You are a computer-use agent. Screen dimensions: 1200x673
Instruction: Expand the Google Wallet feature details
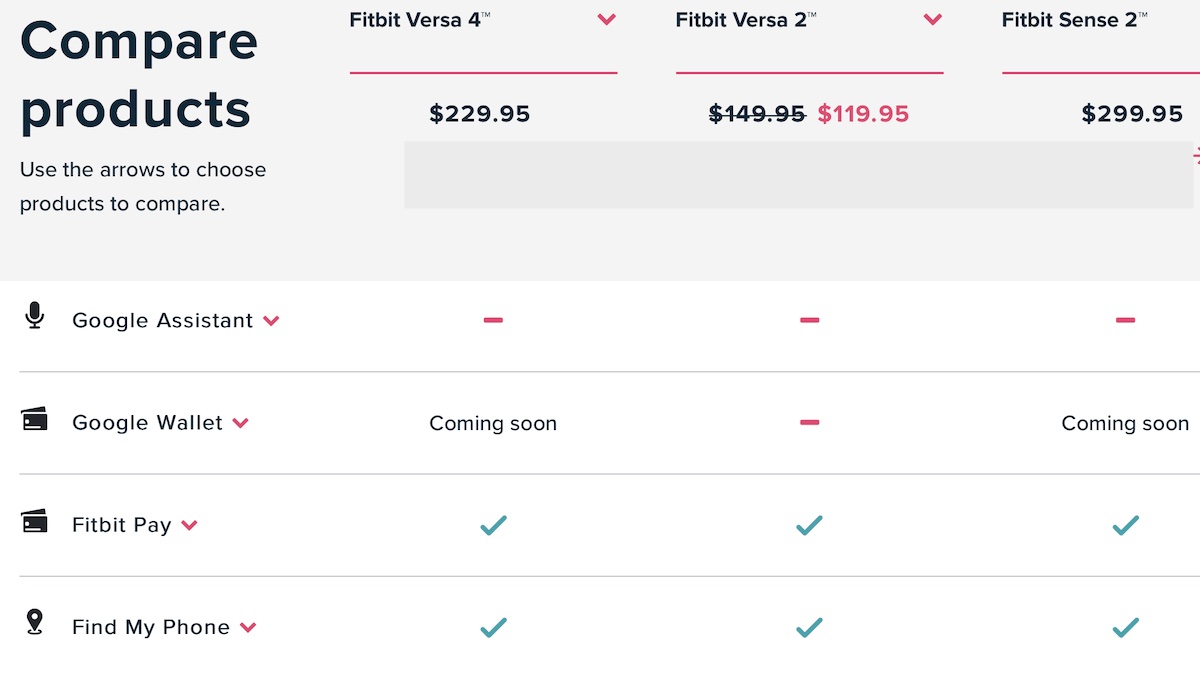(x=240, y=423)
